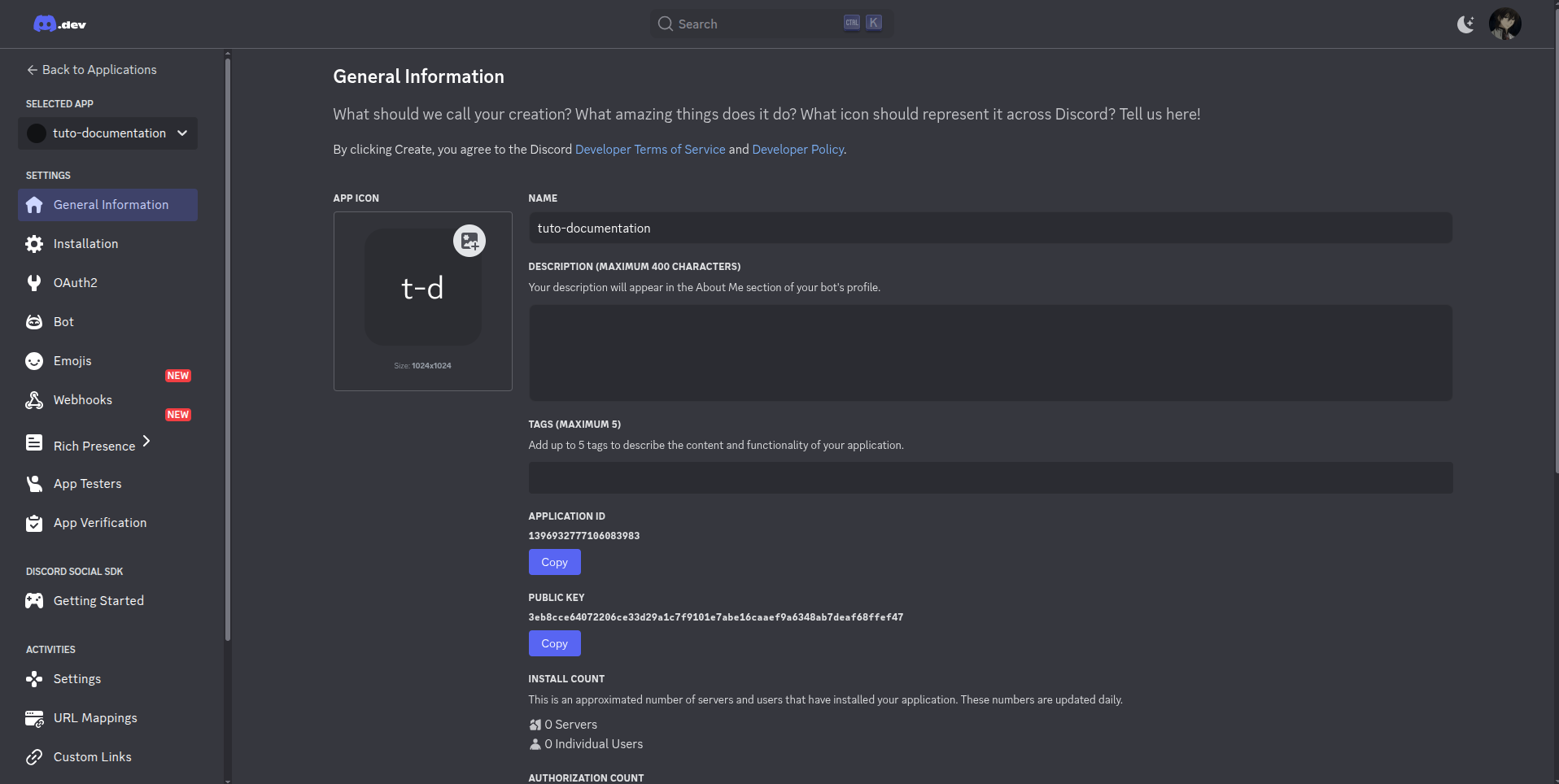The width and height of the screenshot is (1559, 784).
Task: Click the Custom Links chain icon
Action: pyautogui.click(x=34, y=757)
